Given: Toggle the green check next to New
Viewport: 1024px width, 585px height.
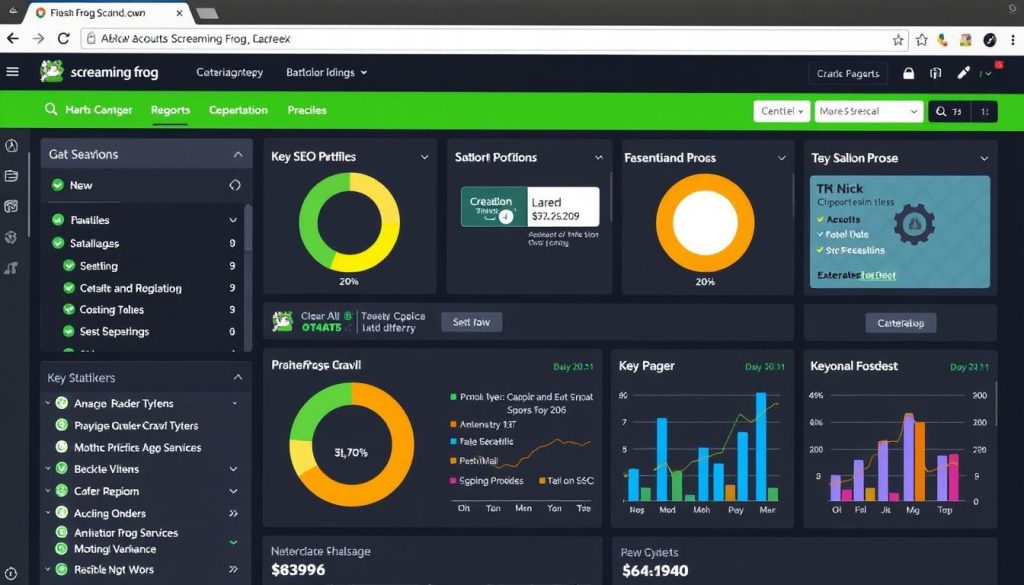Looking at the screenshot, I should (x=57, y=185).
